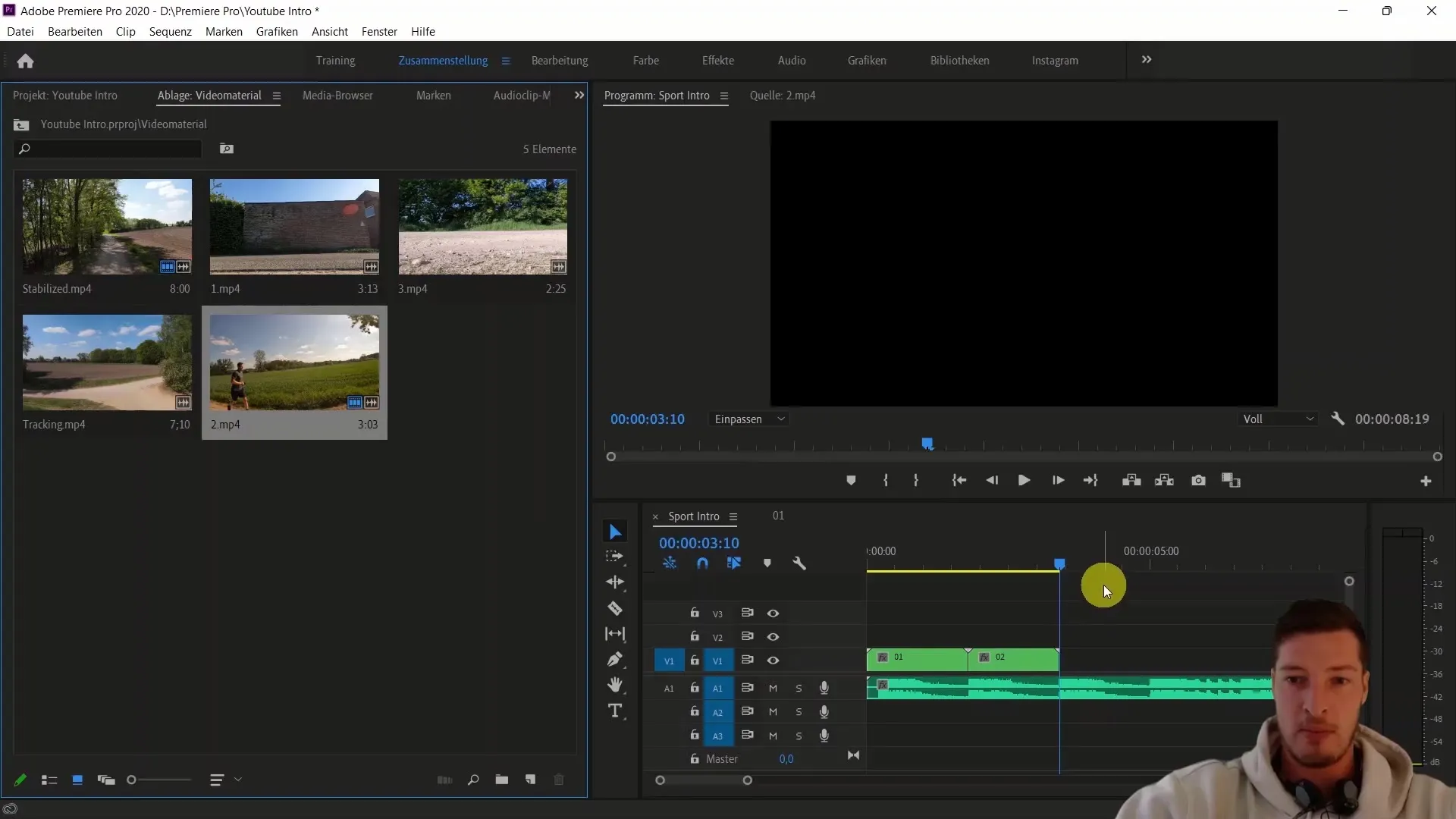
Task: Click the Lift button
Action: (x=1131, y=481)
